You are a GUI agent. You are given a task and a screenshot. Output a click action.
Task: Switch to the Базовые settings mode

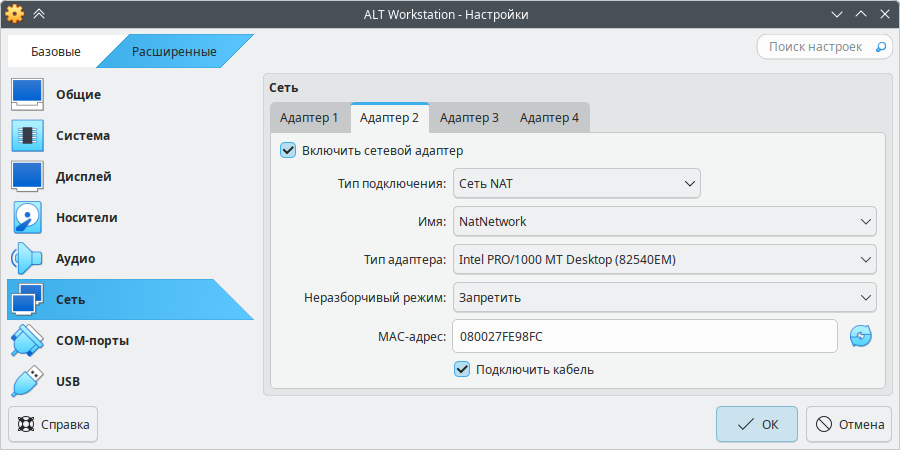56,51
